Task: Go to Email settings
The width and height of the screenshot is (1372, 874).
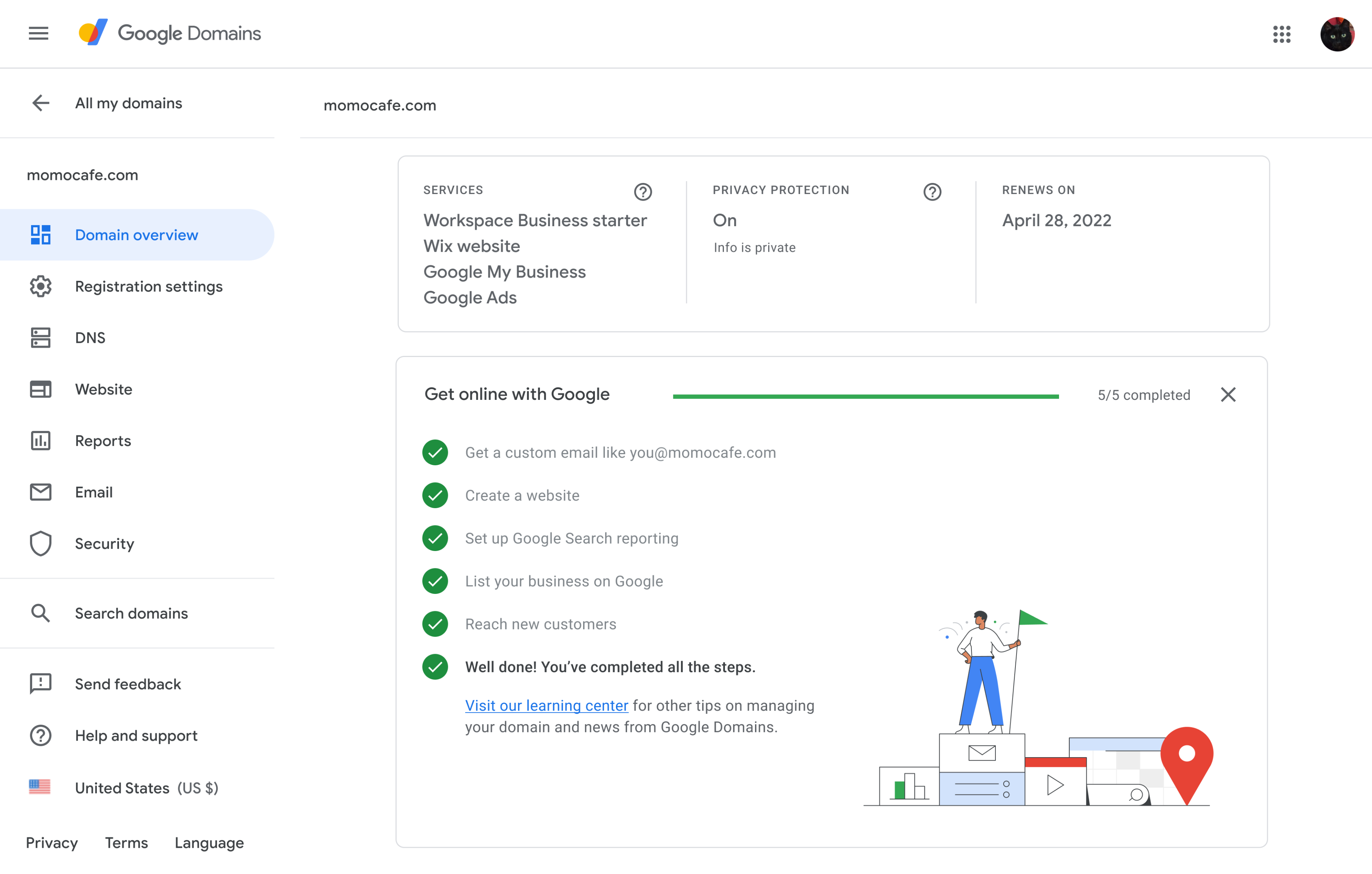Action: coord(137,492)
